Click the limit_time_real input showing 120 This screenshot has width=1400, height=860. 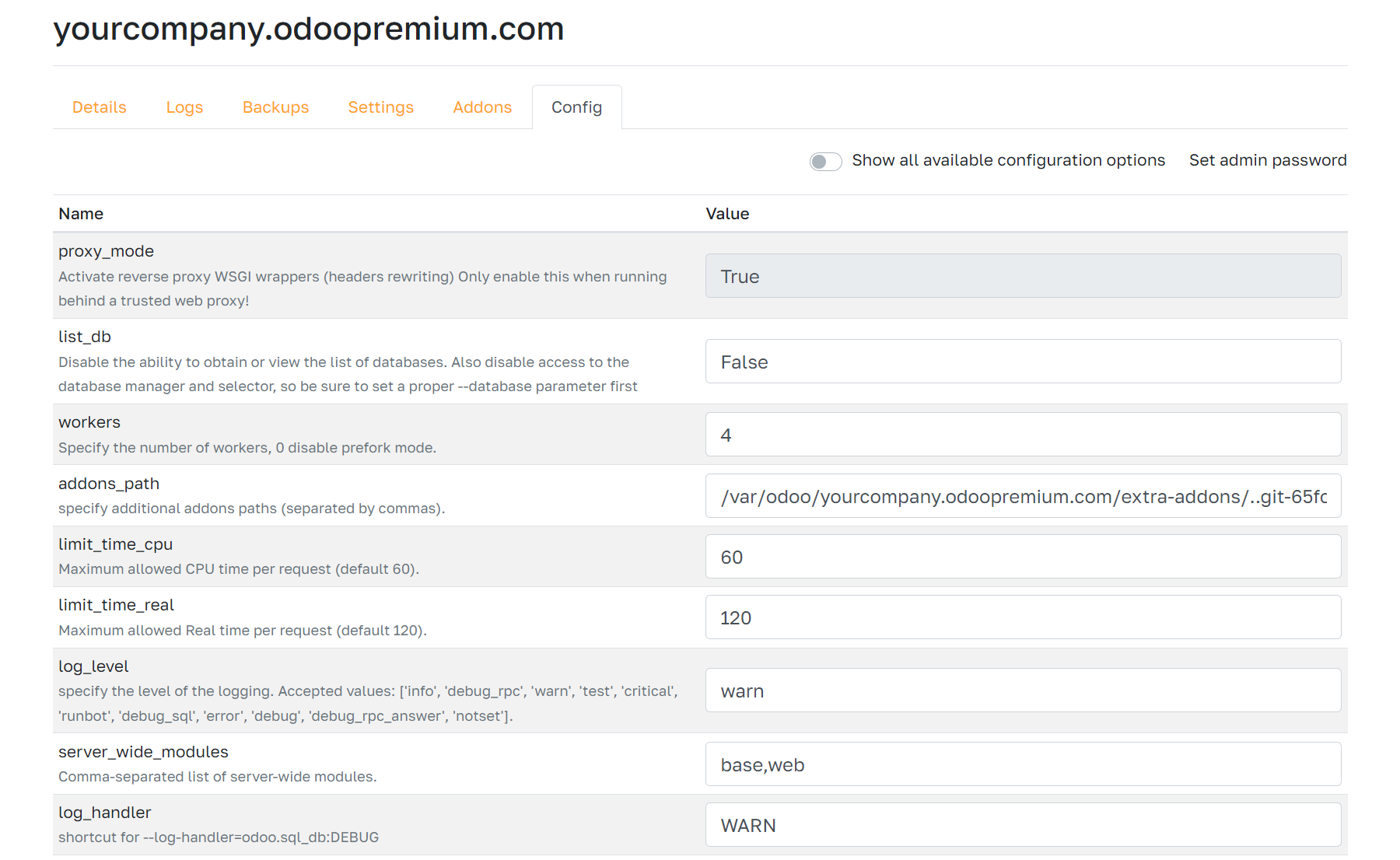(1022, 617)
